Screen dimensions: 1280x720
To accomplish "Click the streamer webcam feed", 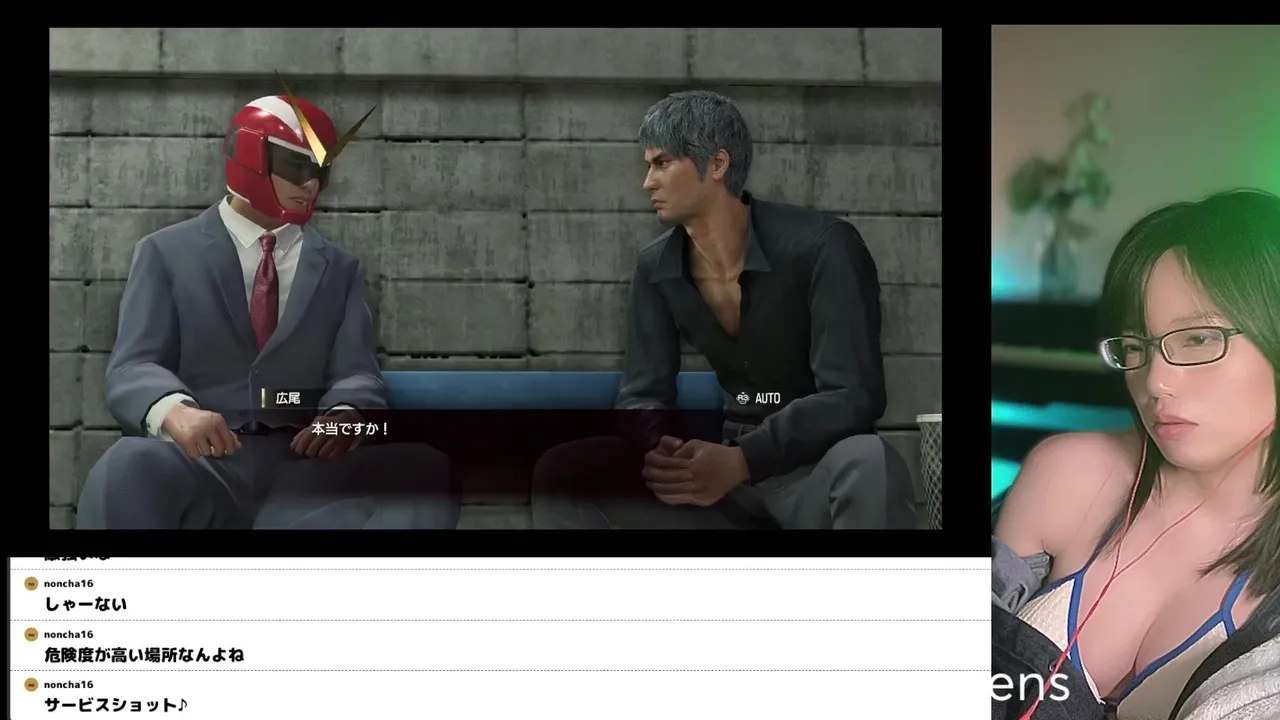I will click(x=1135, y=372).
